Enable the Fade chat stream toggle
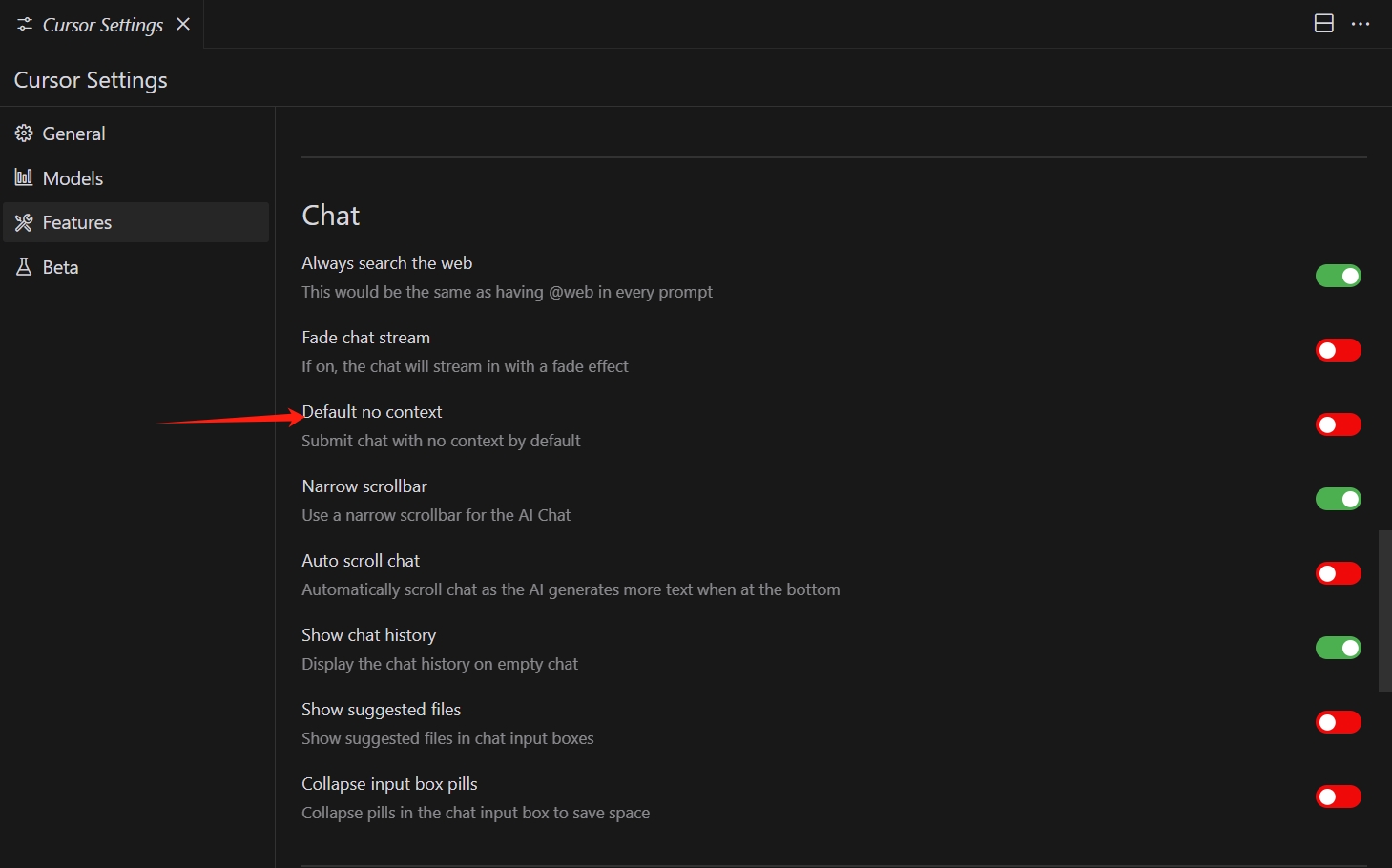 (x=1339, y=350)
